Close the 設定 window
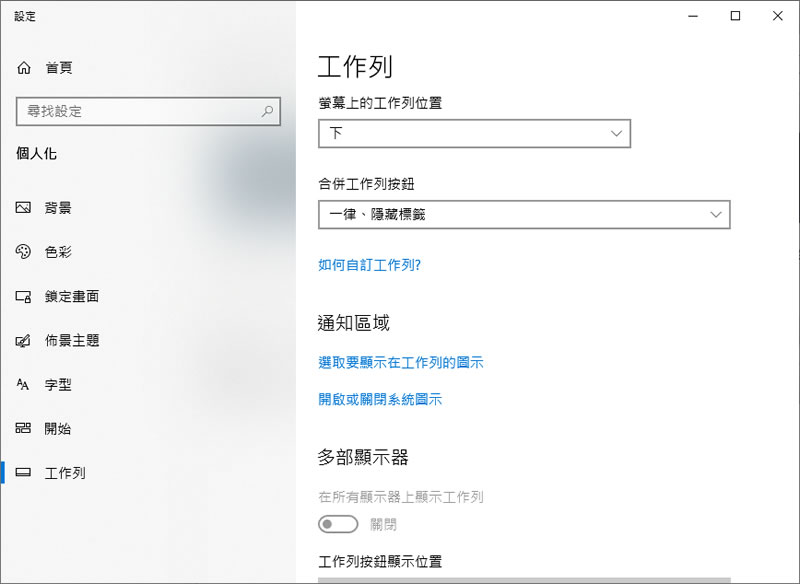The width and height of the screenshot is (800, 584). [x=778, y=16]
